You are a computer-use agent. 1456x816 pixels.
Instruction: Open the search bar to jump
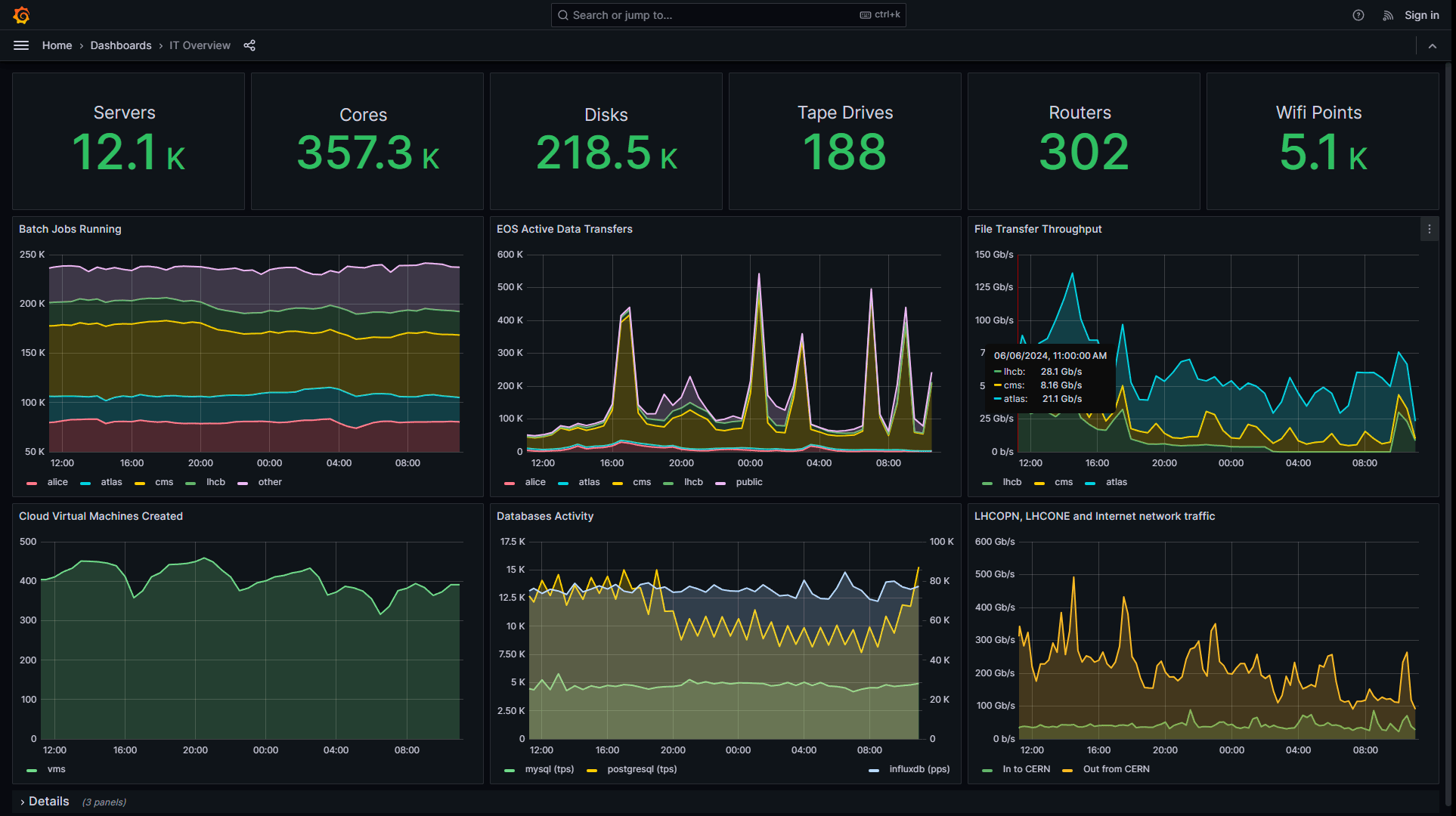tap(728, 14)
